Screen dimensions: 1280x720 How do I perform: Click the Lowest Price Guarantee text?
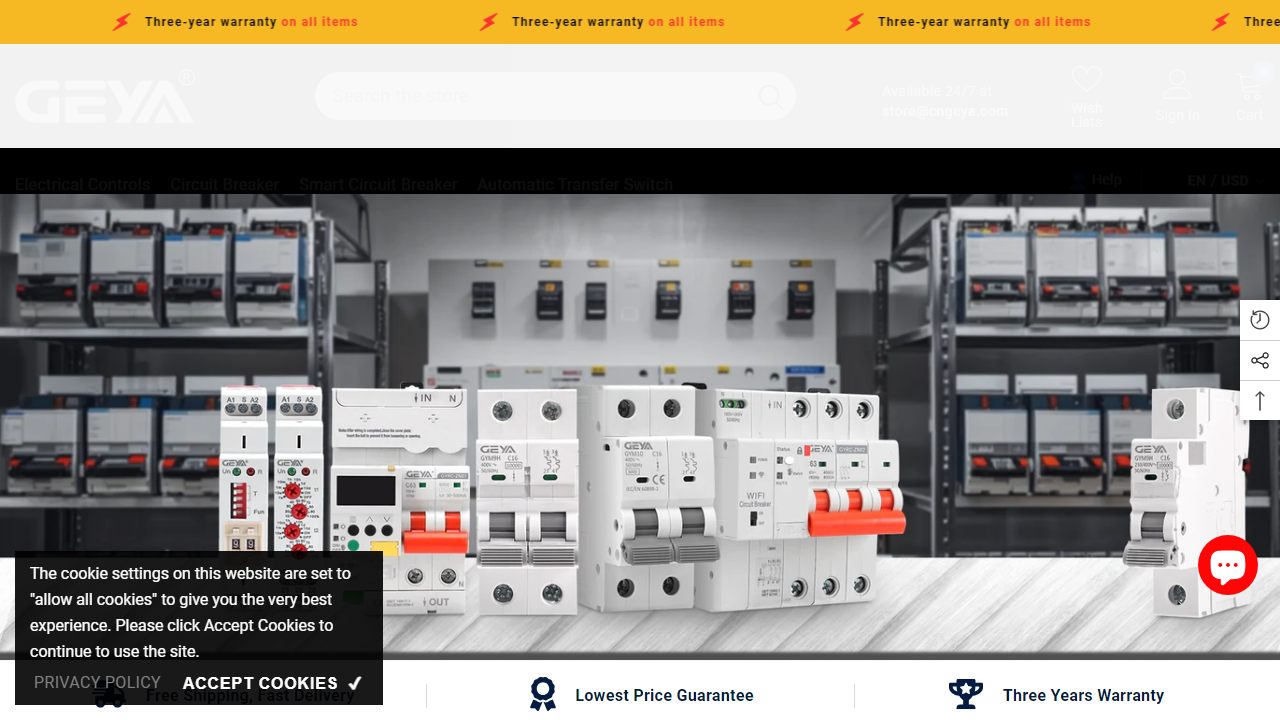[664, 695]
